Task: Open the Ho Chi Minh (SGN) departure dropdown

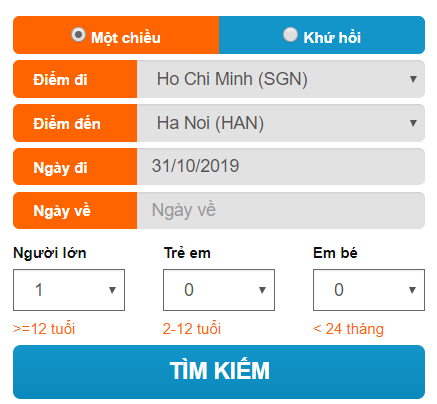Action: point(281,79)
